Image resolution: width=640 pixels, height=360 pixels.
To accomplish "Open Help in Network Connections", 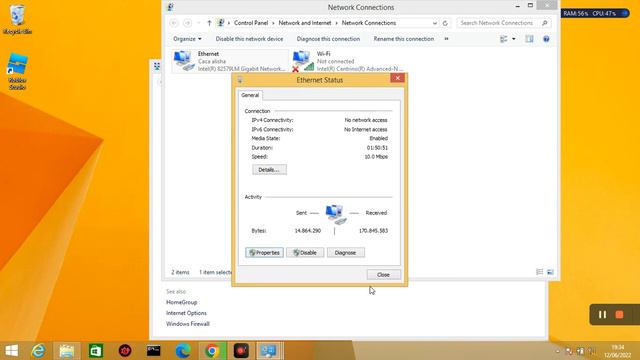I will click(x=546, y=39).
